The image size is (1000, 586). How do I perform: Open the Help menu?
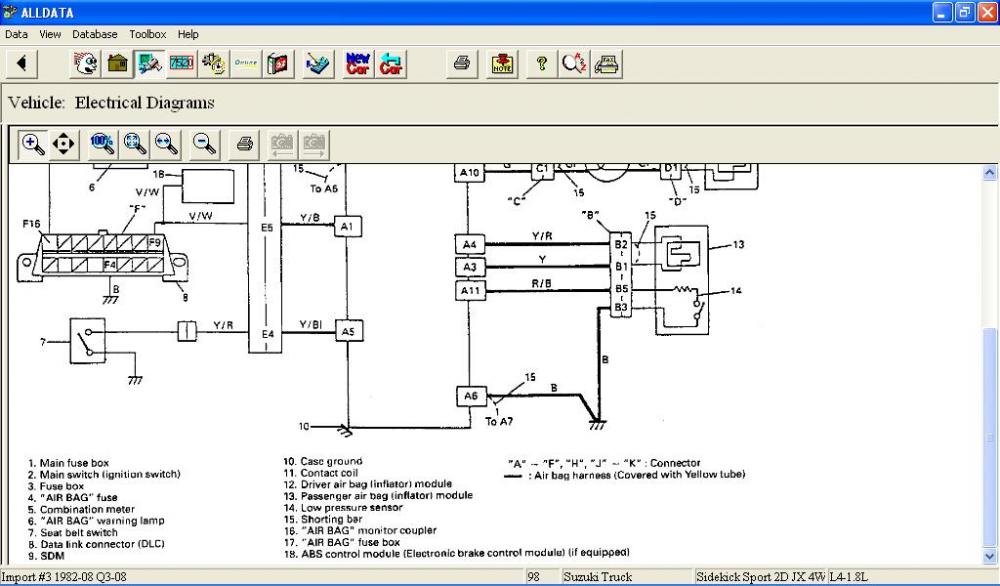click(188, 34)
